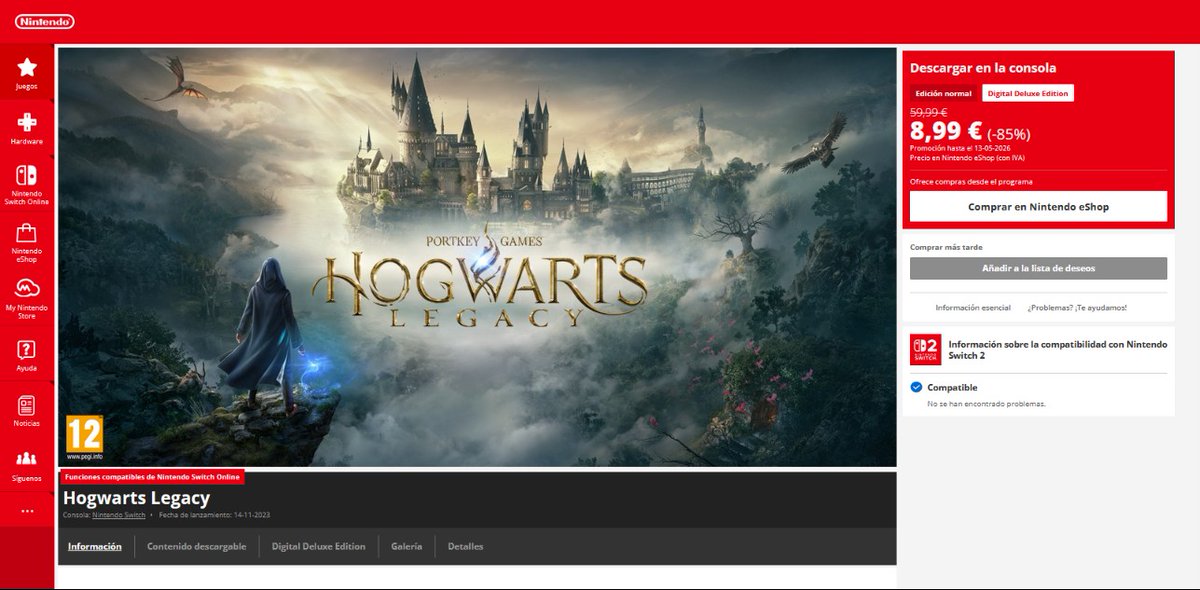Open My Nintendo Store icon
The width and height of the screenshot is (1200, 590).
click(x=27, y=289)
